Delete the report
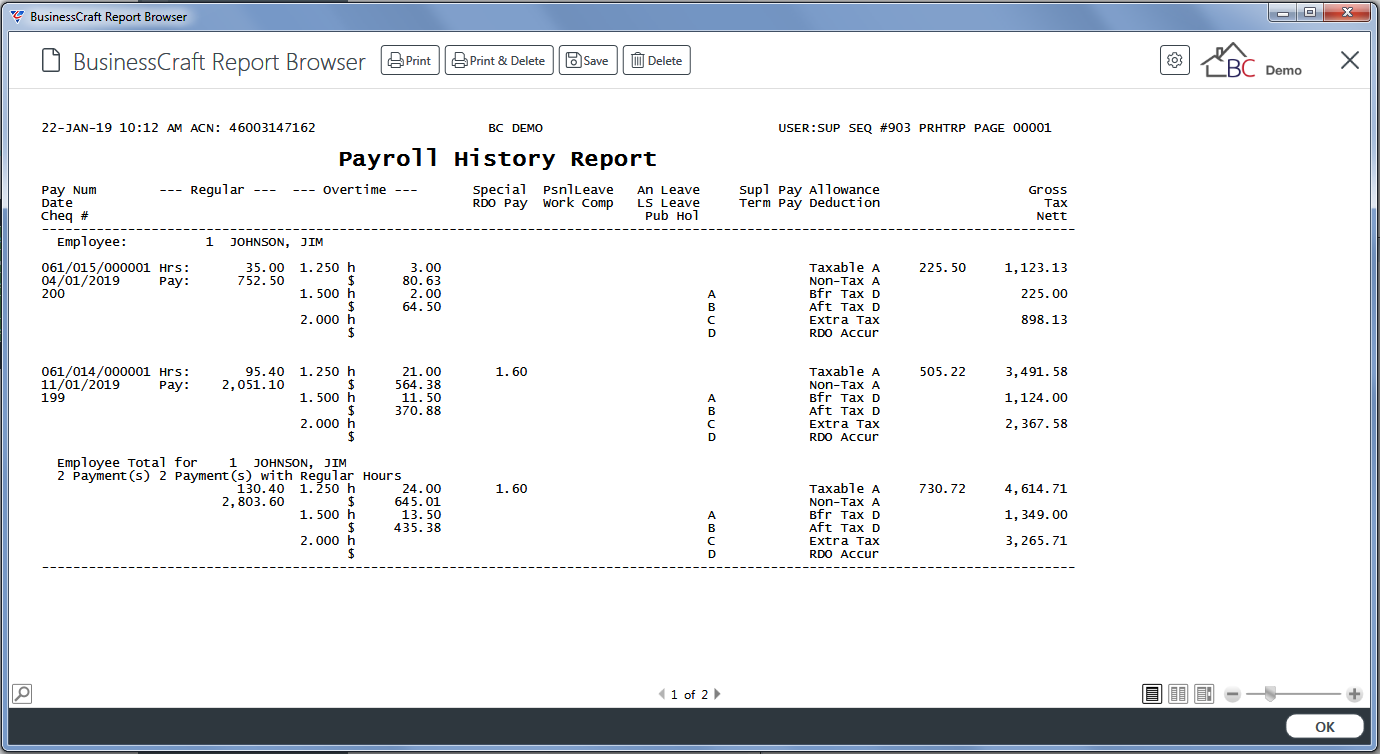1380x754 pixels. [656, 61]
